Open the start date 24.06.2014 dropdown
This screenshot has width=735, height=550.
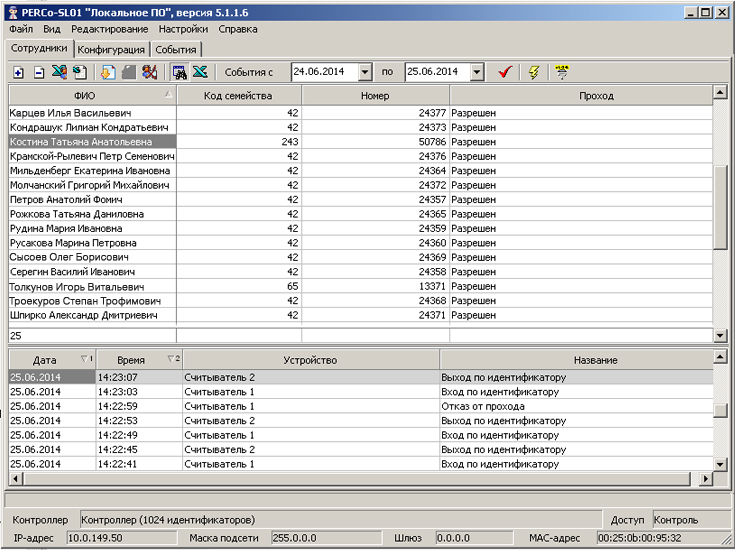click(x=364, y=72)
